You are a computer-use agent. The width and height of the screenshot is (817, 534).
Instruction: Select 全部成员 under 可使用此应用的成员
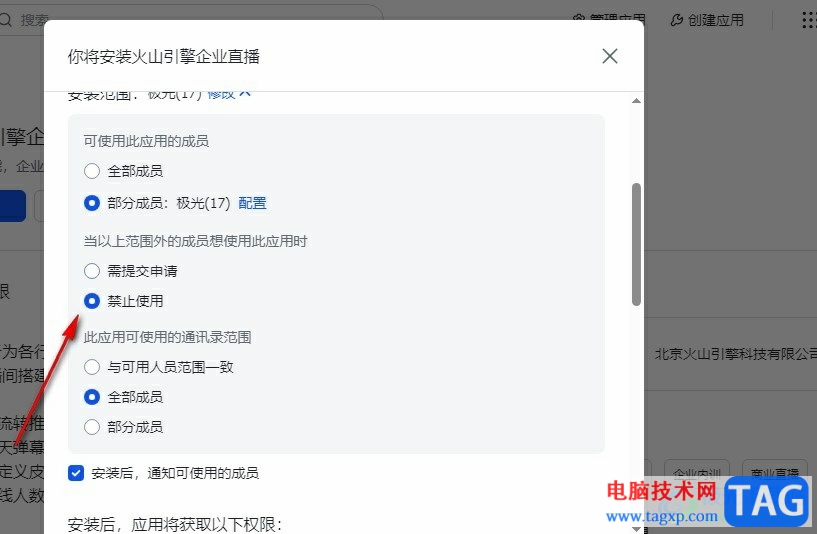pyautogui.click(x=92, y=171)
